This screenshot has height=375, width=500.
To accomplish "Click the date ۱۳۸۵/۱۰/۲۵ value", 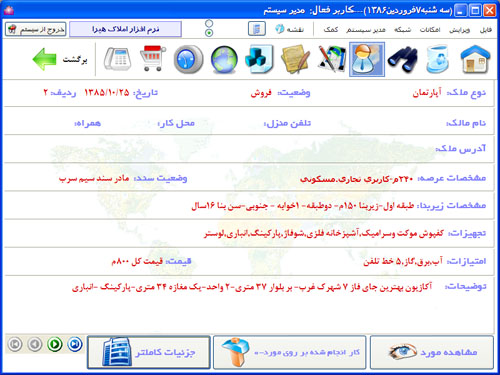I will (107, 92).
